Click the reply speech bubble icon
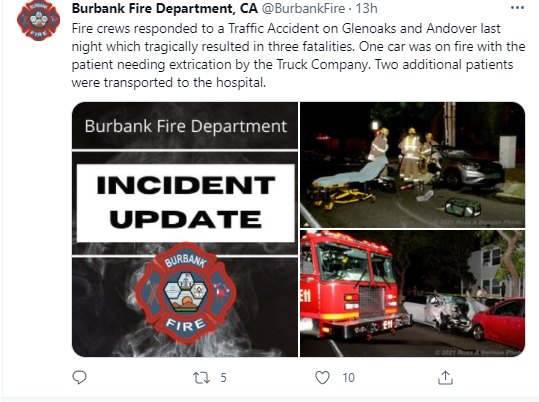 (x=79, y=377)
